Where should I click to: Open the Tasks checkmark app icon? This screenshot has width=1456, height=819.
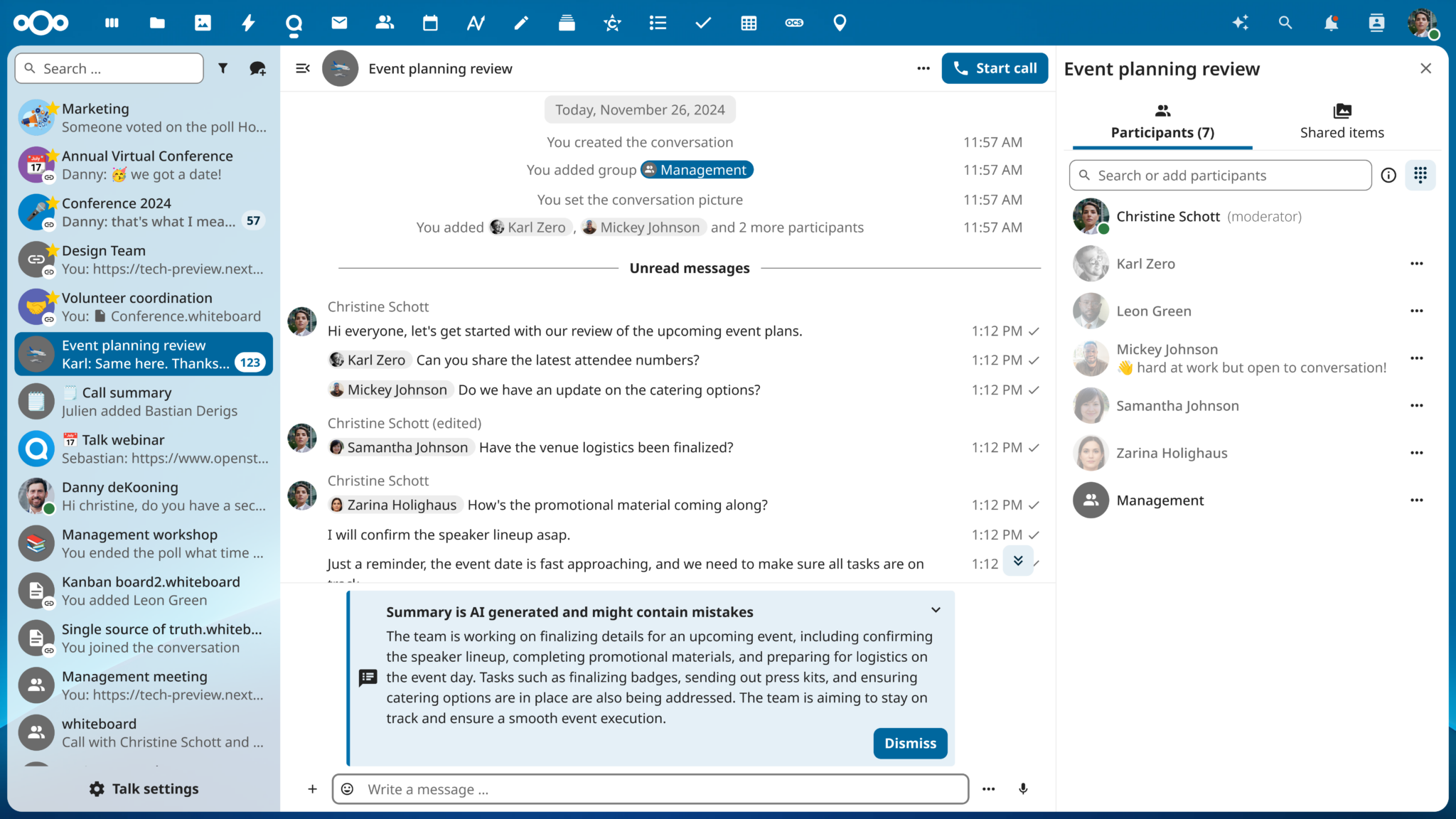point(703,22)
